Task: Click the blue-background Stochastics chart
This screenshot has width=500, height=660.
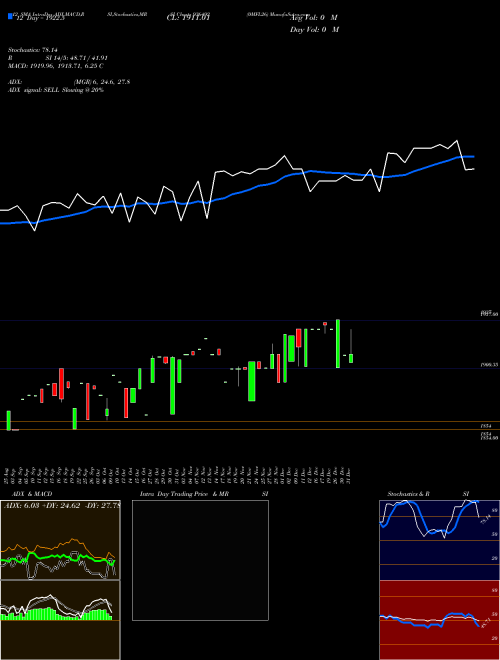Action: (x=439, y=540)
